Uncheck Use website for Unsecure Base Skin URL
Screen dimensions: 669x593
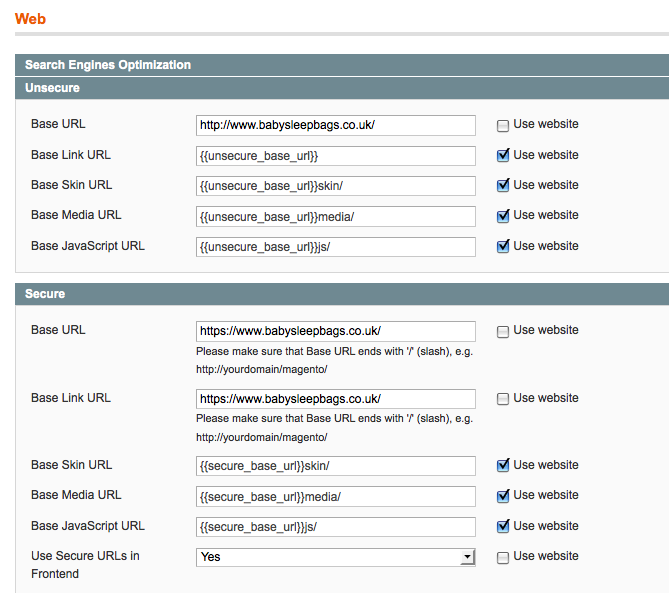(x=503, y=185)
